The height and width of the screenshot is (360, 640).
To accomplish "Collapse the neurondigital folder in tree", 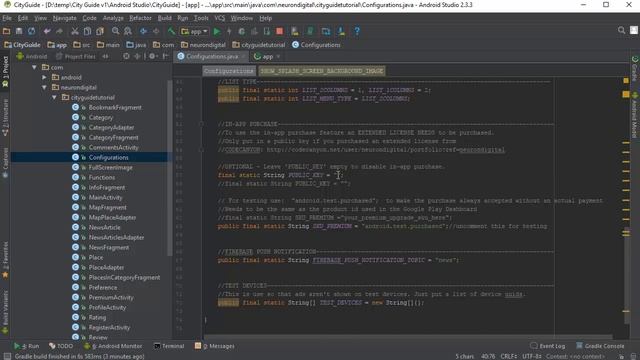I will coord(44,87).
